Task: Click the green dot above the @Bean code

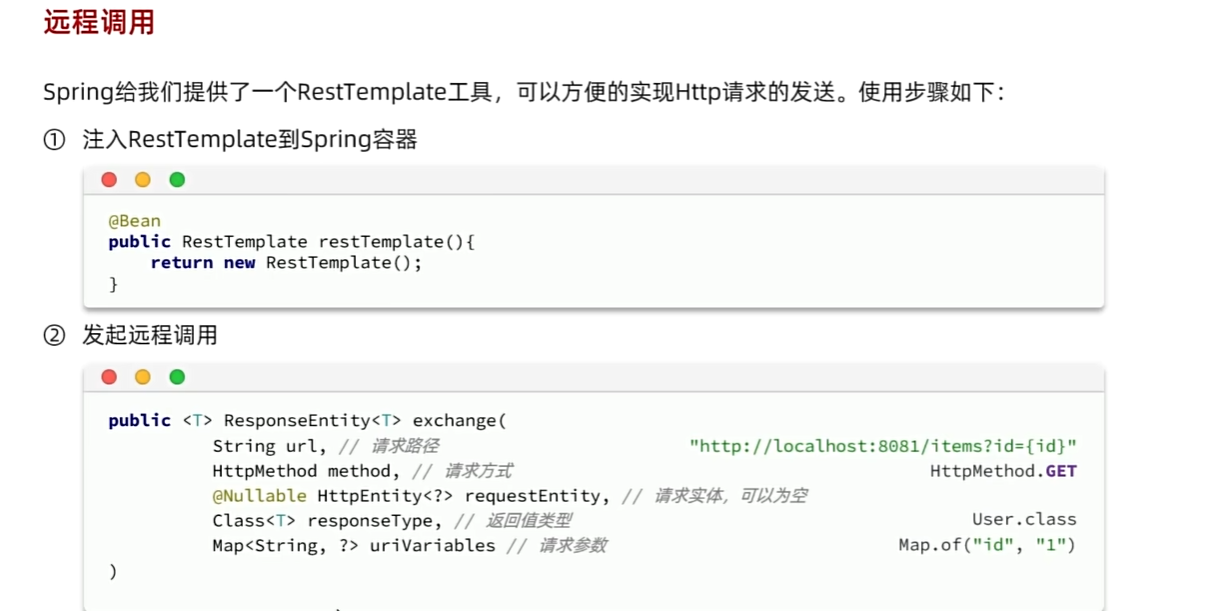Action: pos(177,180)
